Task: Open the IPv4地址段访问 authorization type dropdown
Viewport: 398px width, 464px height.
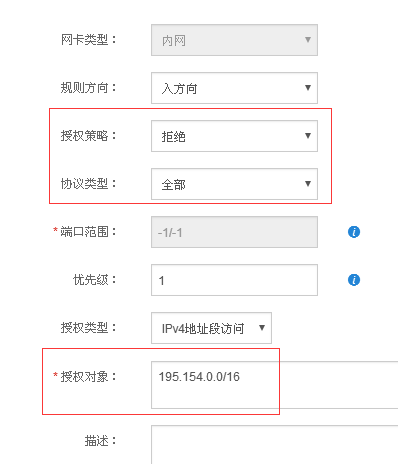Action: [211, 328]
